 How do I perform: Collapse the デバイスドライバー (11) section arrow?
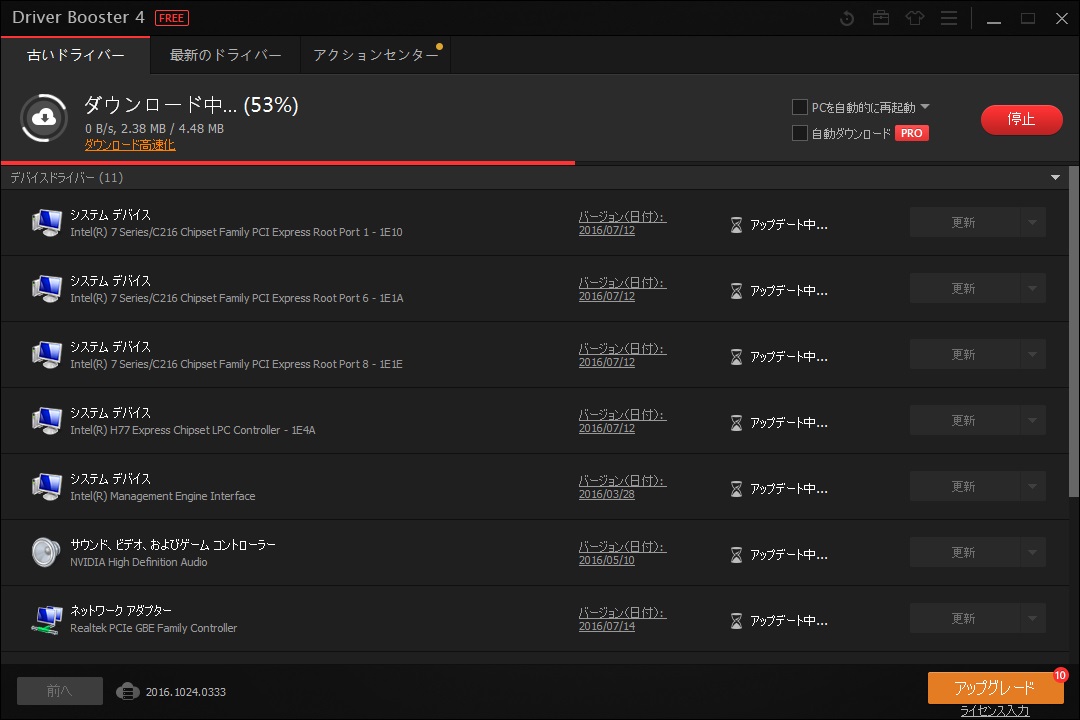coord(1055,178)
